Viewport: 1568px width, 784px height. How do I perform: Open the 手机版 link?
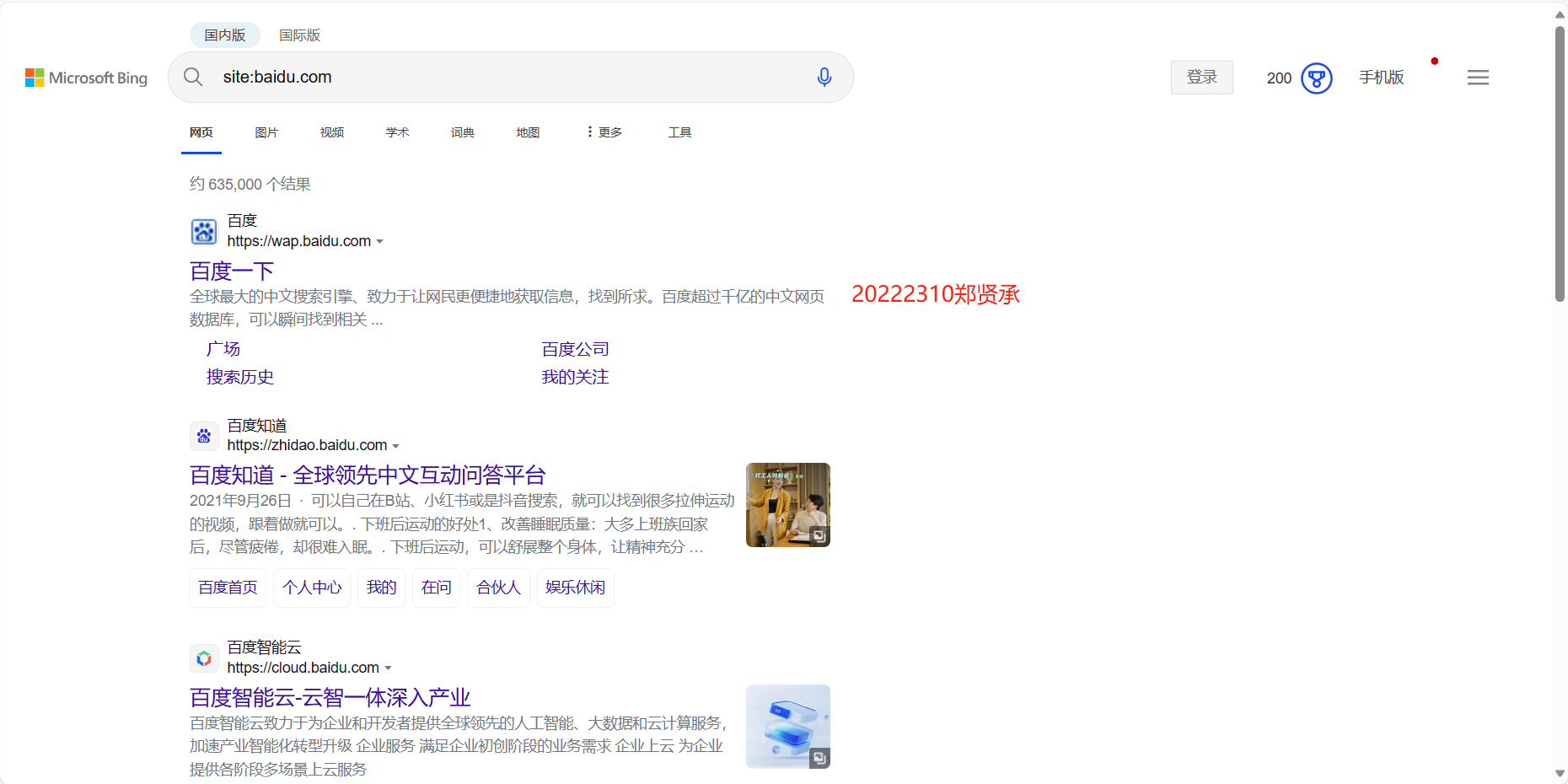[1382, 78]
